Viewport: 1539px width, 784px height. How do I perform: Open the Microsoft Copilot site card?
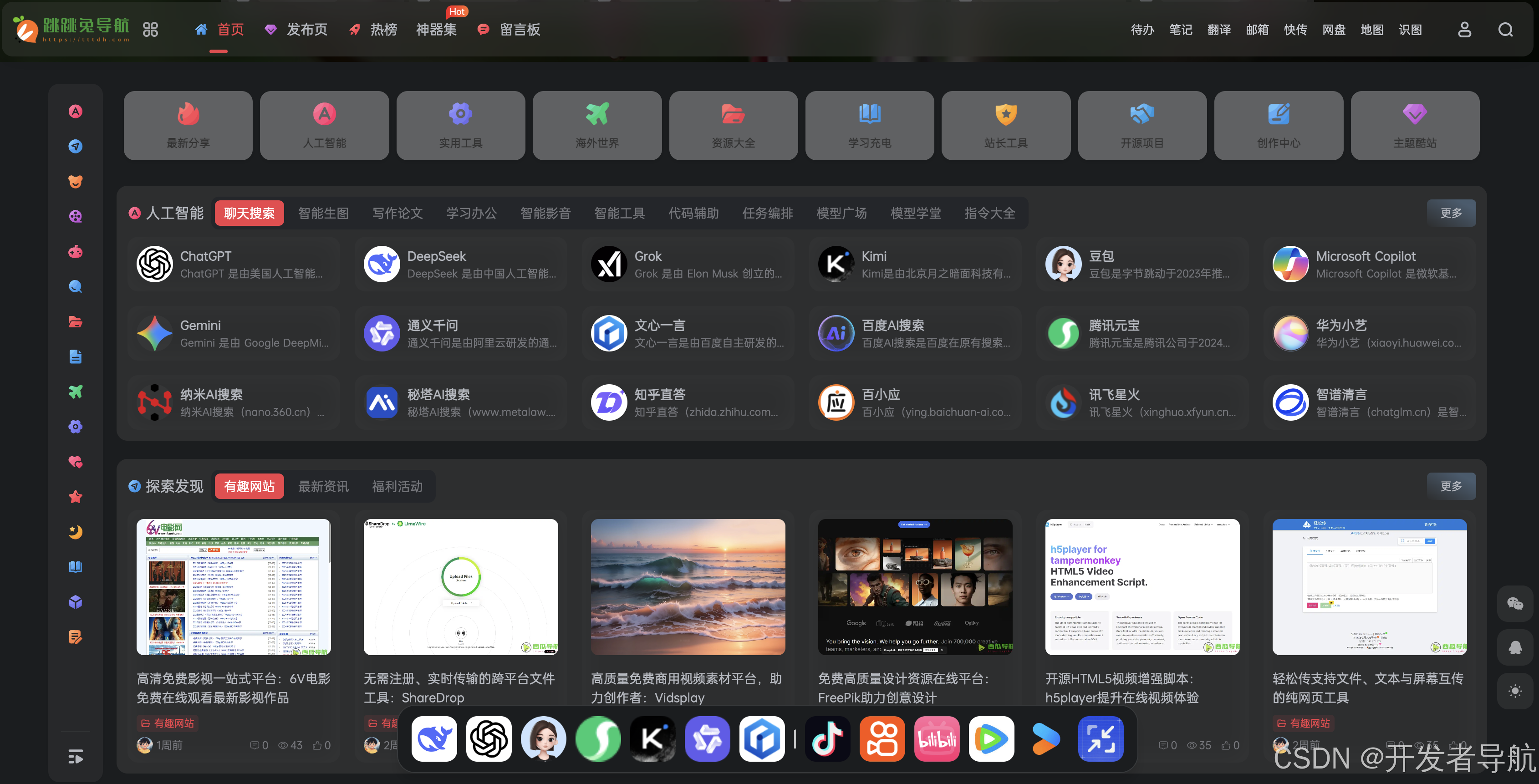click(1369, 264)
